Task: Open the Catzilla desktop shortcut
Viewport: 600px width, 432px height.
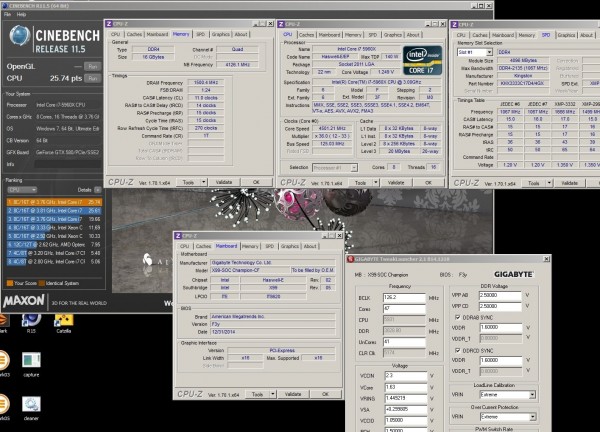Action: (x=64, y=323)
